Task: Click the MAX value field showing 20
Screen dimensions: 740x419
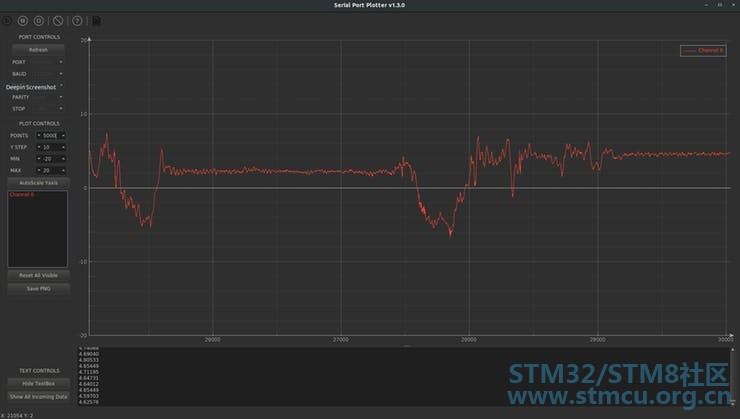Action: (x=50, y=170)
